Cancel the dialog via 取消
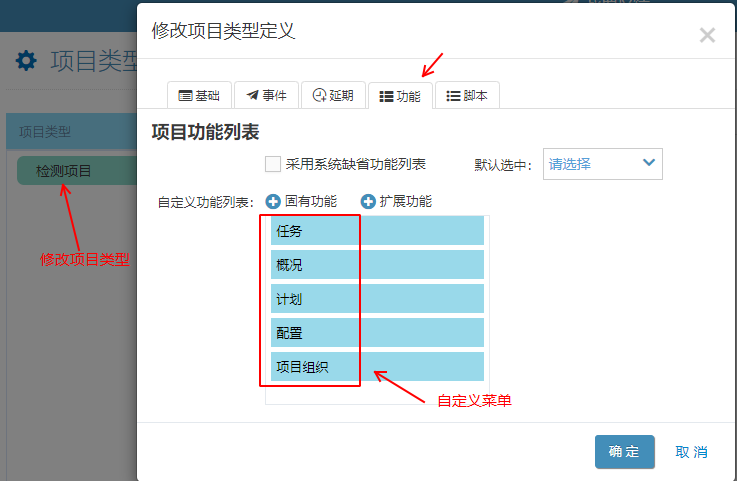The image size is (737, 481). 691,452
